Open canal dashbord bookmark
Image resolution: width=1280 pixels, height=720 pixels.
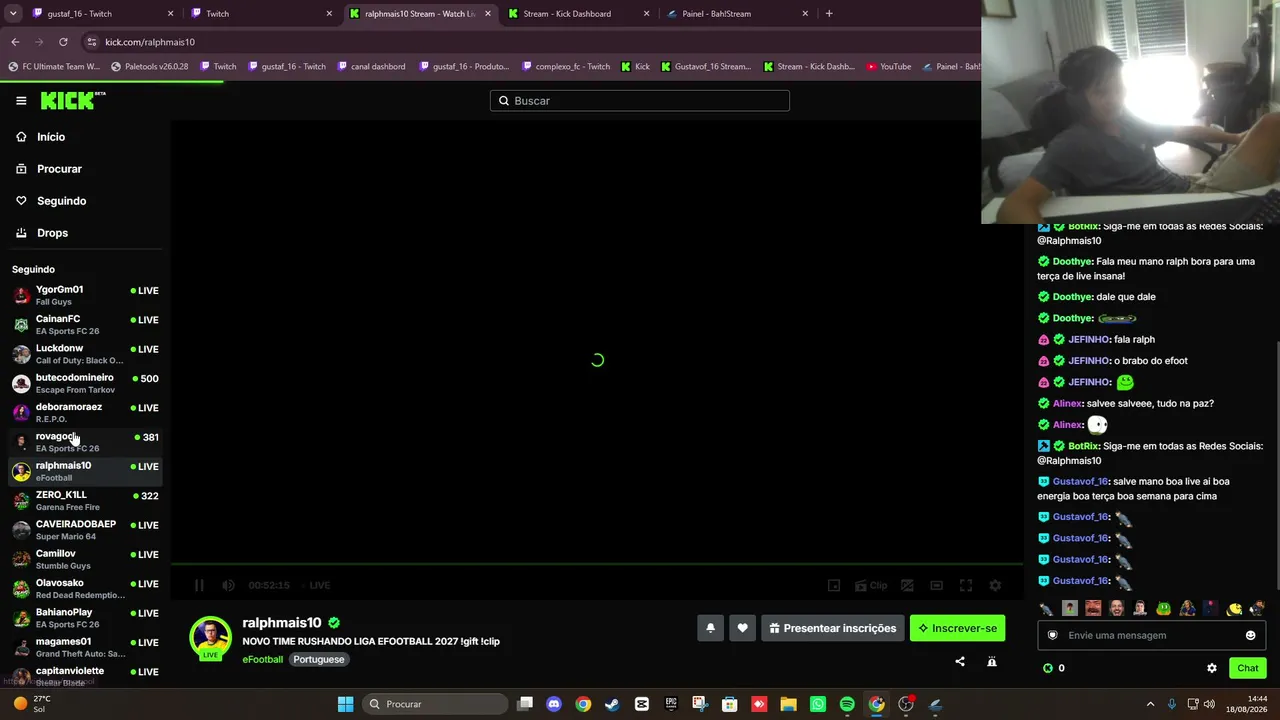371,67
